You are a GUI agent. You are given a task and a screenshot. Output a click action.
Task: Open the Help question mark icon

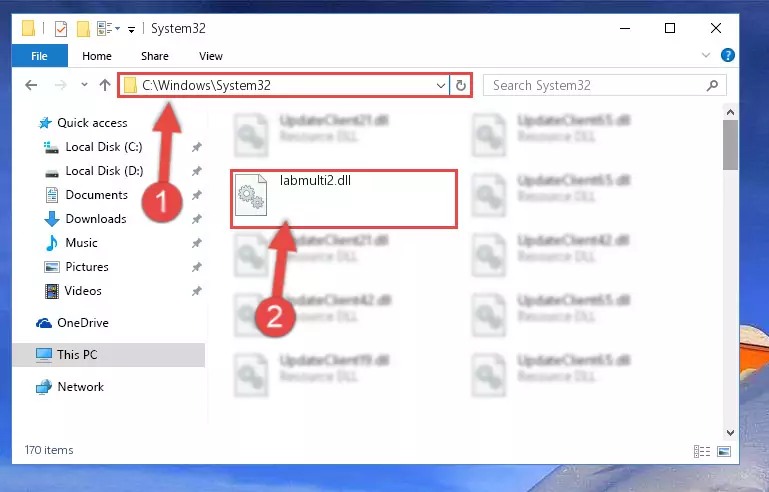[727, 55]
